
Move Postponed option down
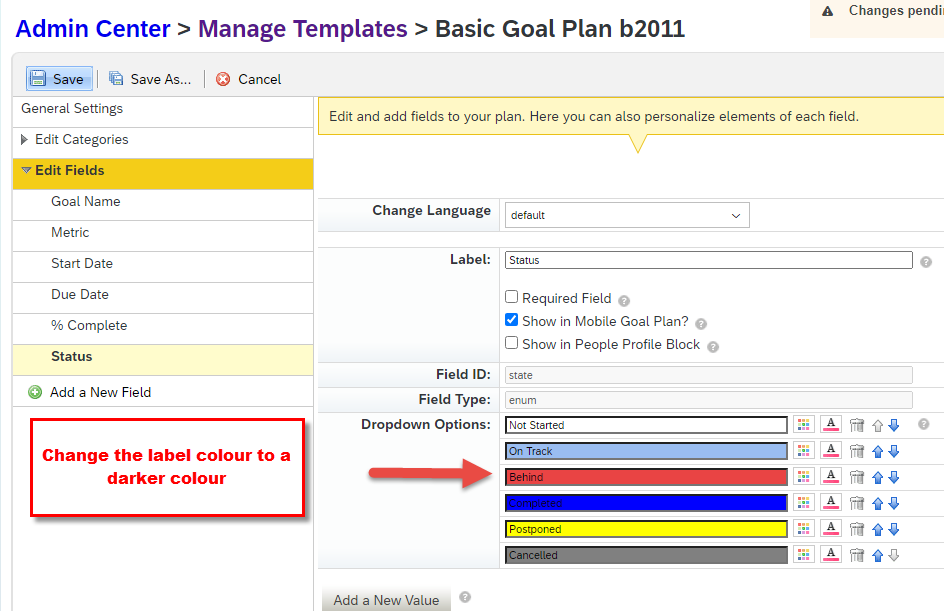pyautogui.click(x=894, y=530)
